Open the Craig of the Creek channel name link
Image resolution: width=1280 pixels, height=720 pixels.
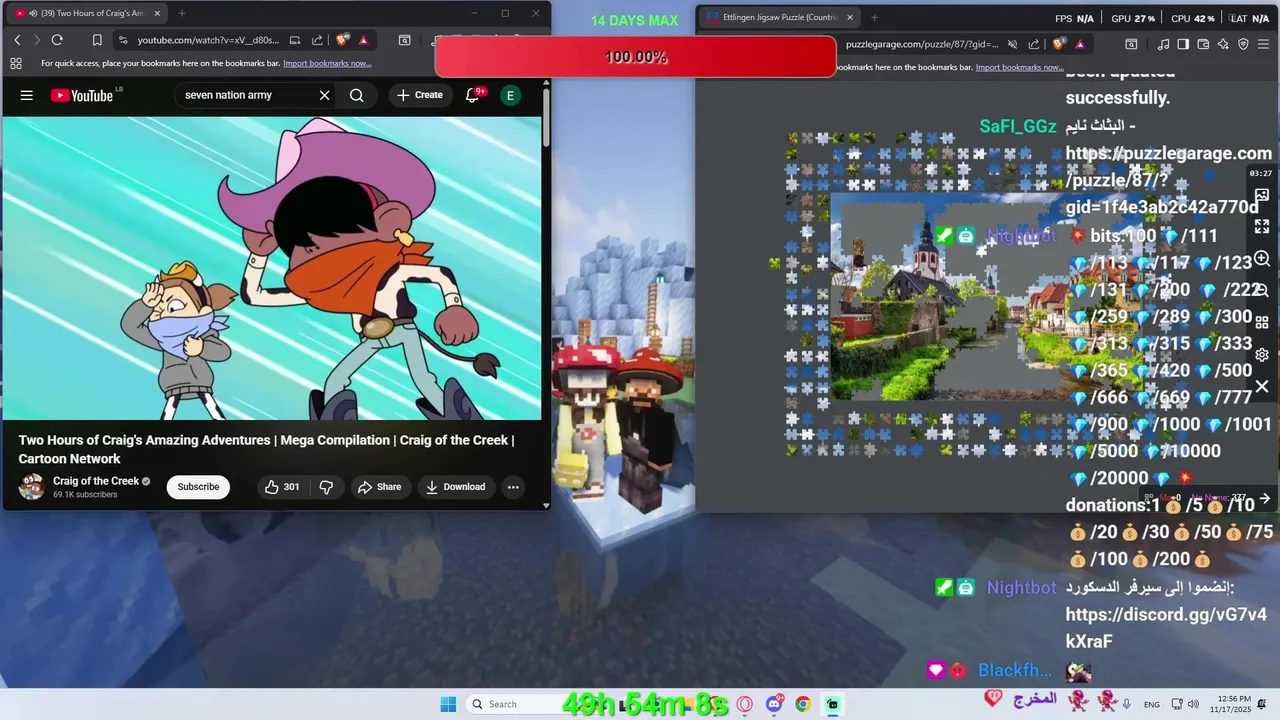pos(96,481)
